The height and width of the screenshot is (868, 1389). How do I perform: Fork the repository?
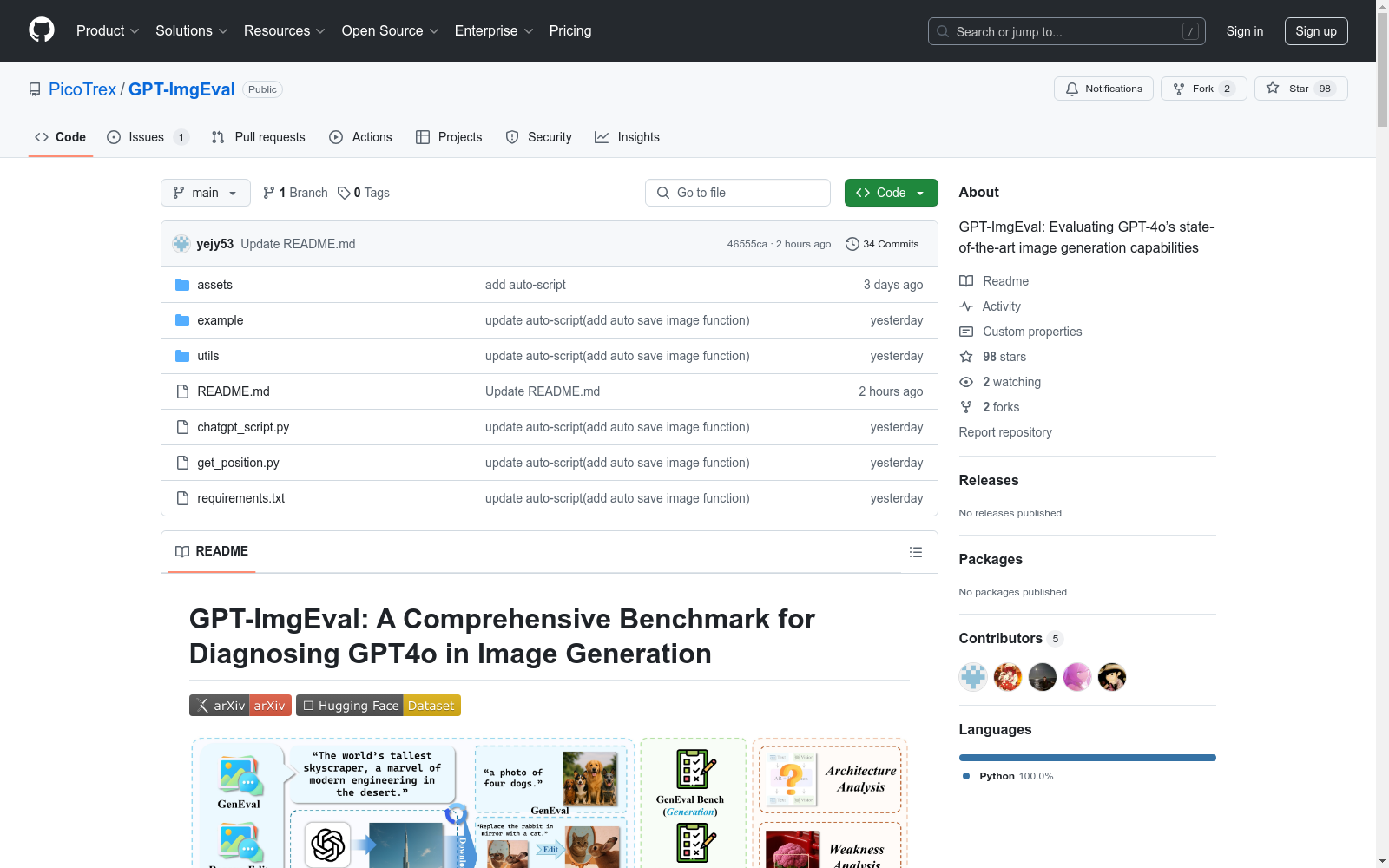pyautogui.click(x=1203, y=89)
